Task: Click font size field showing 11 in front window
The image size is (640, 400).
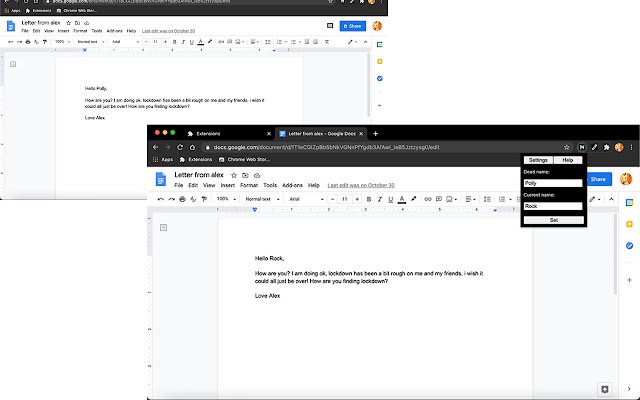Action: pos(345,199)
